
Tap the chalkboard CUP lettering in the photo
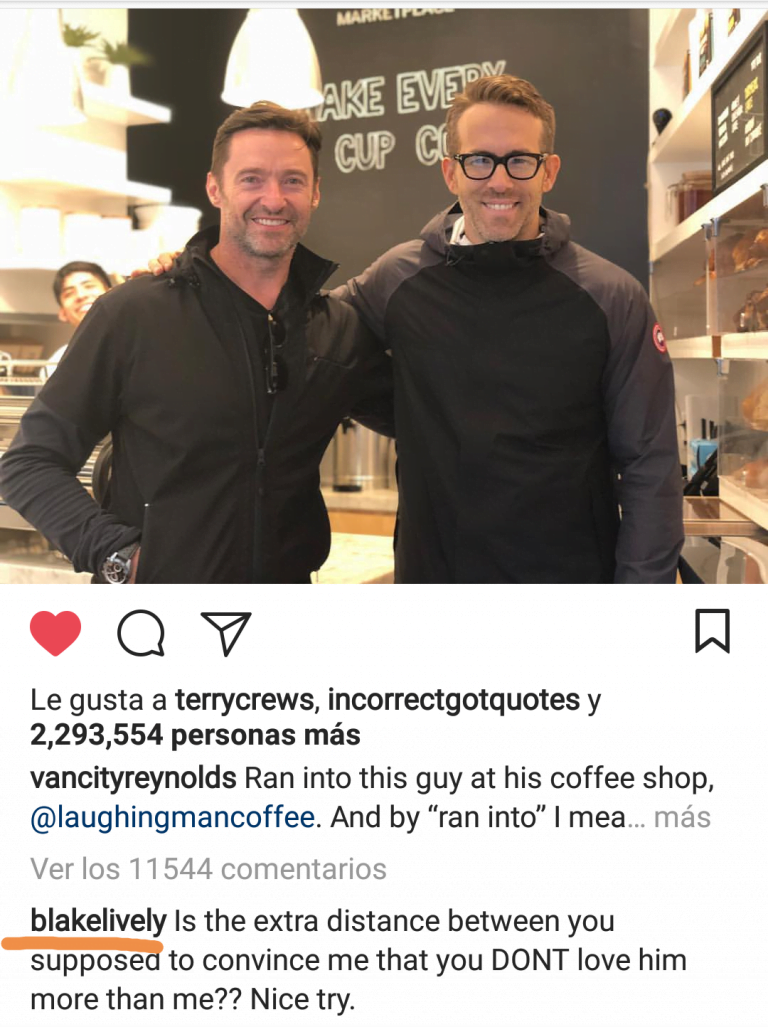pyautogui.click(x=365, y=151)
